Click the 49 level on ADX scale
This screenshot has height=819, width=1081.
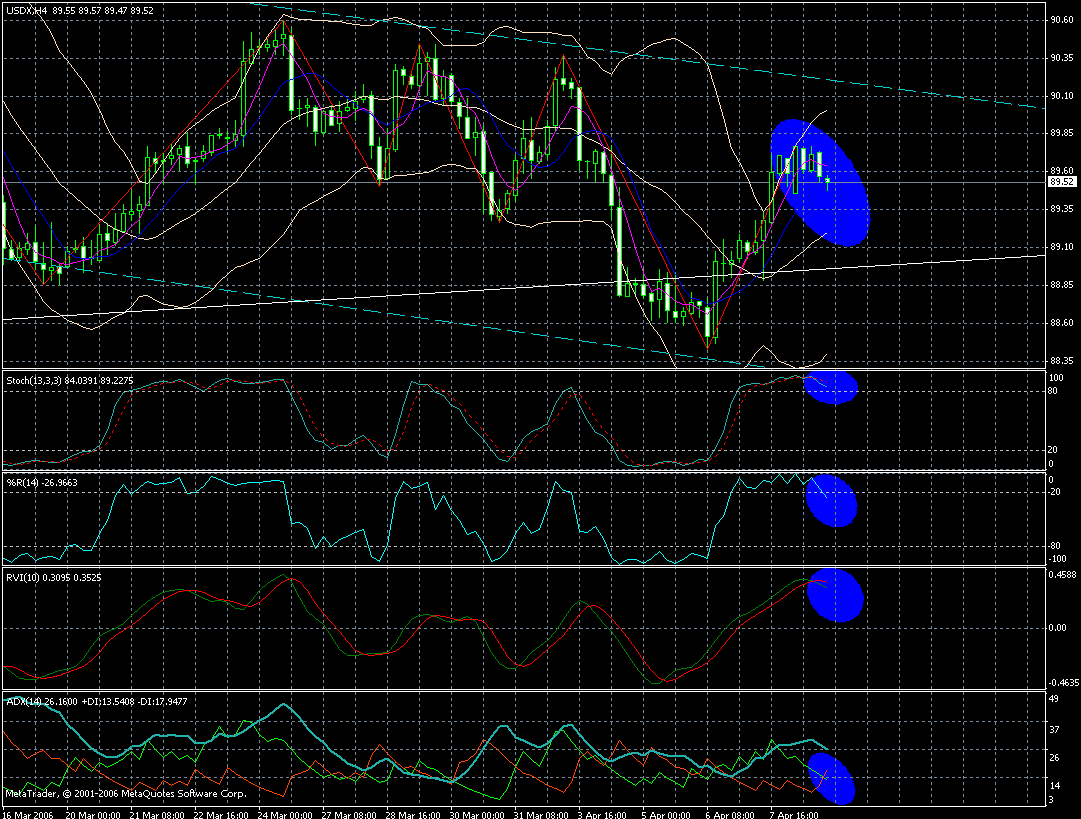[x=1053, y=699]
